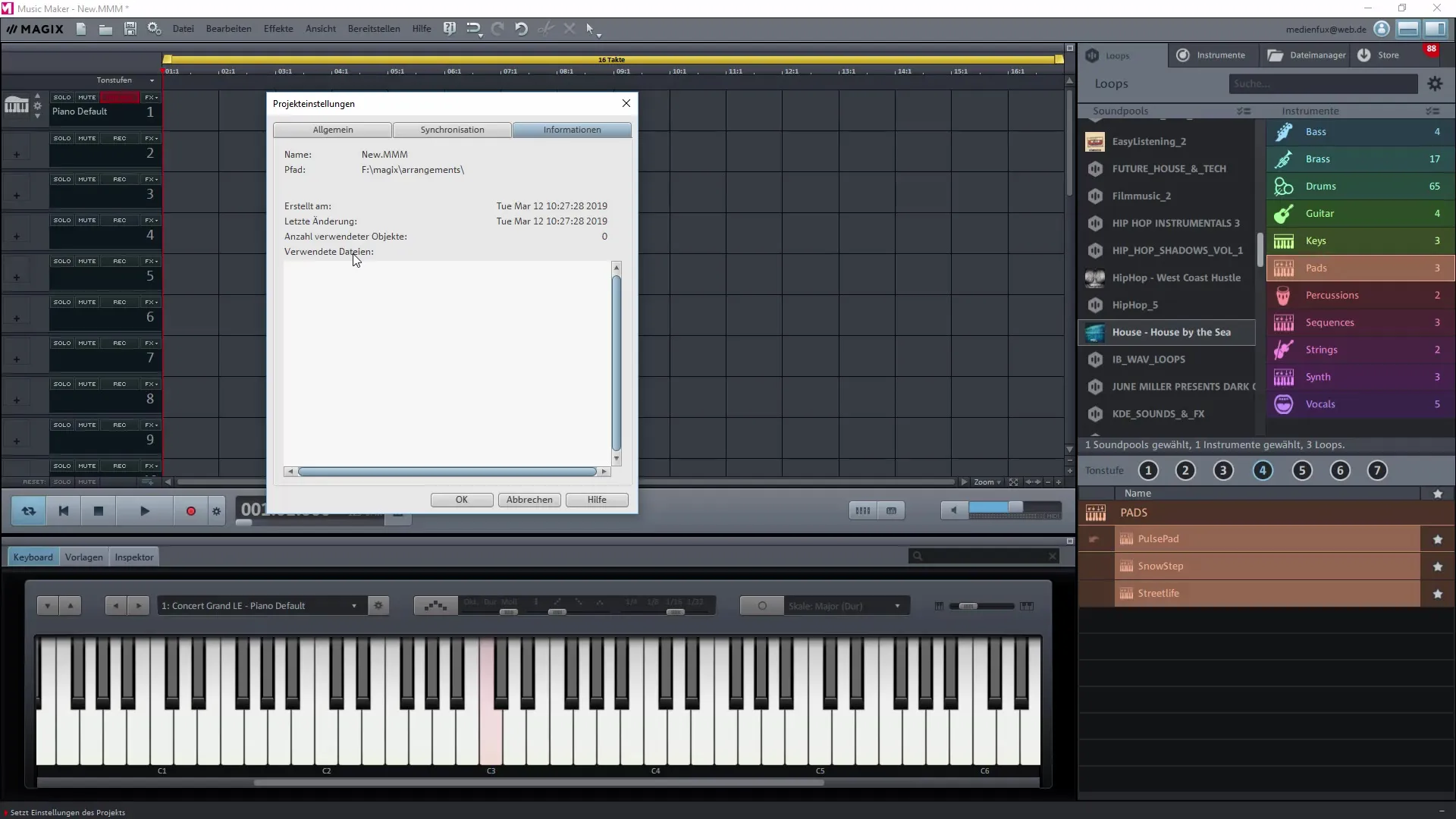
Task: Open Loops panel settings gear
Action: click(x=1435, y=84)
